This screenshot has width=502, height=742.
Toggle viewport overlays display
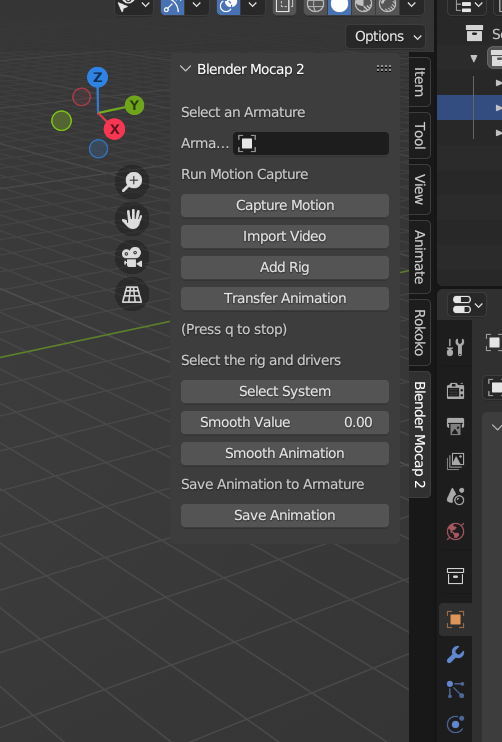(x=229, y=6)
